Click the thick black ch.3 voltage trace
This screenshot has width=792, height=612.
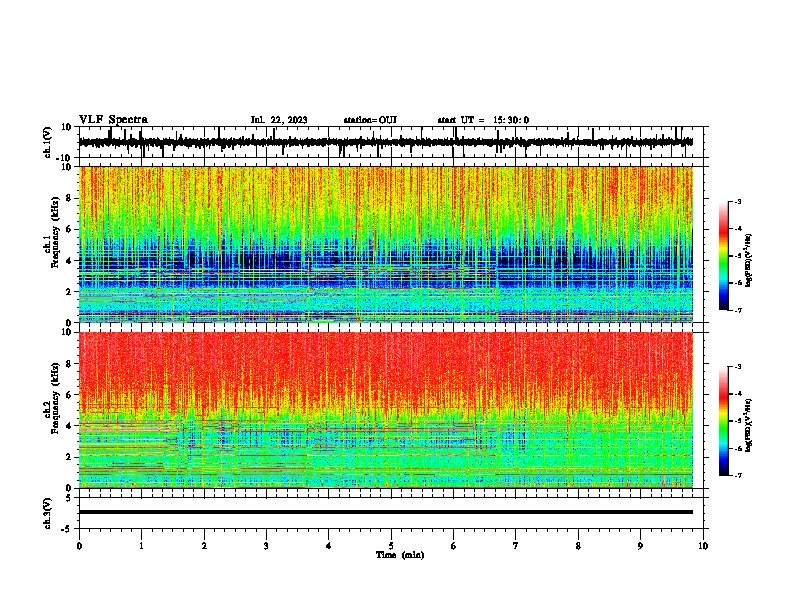386,512
